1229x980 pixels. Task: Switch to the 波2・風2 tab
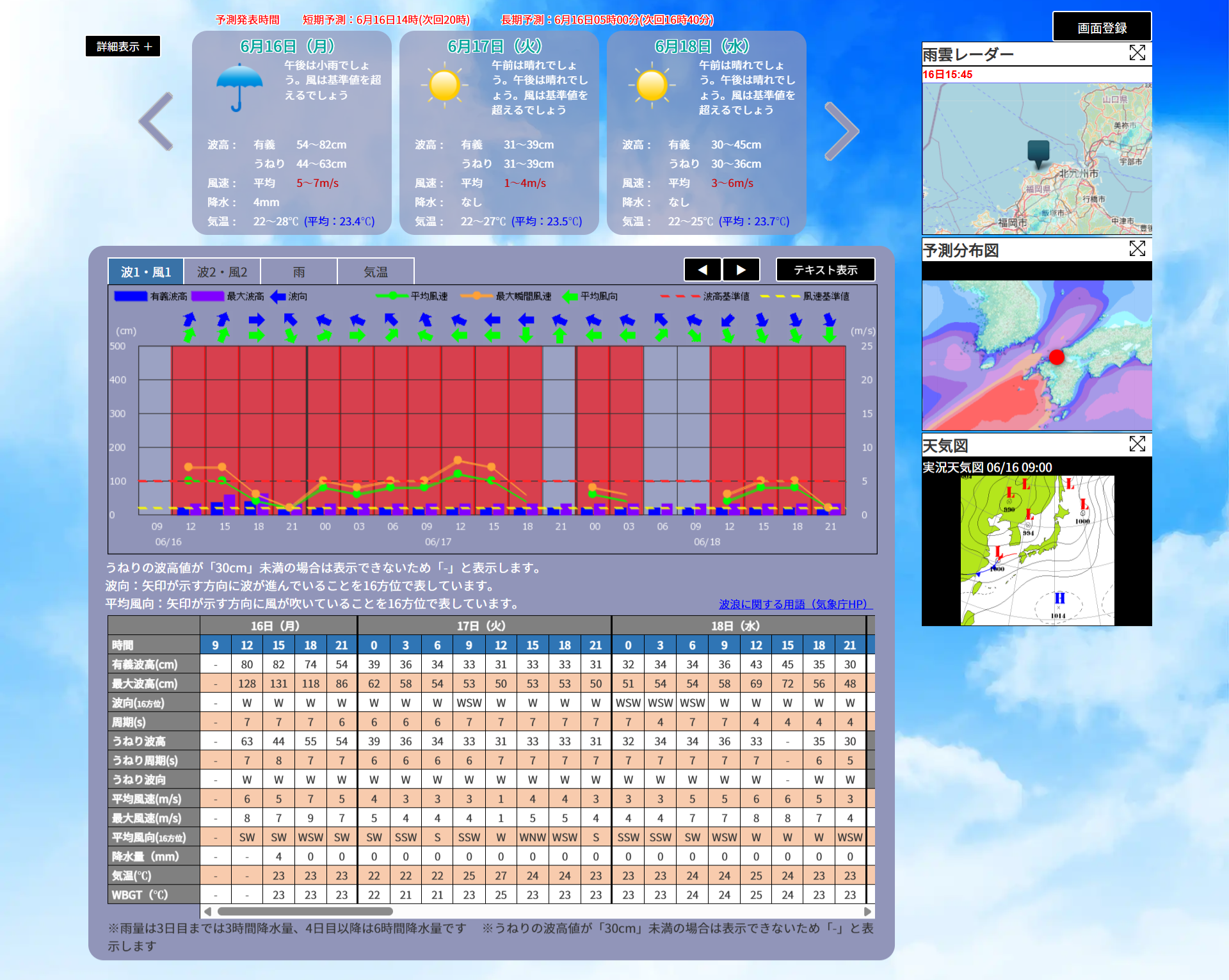click(x=221, y=272)
